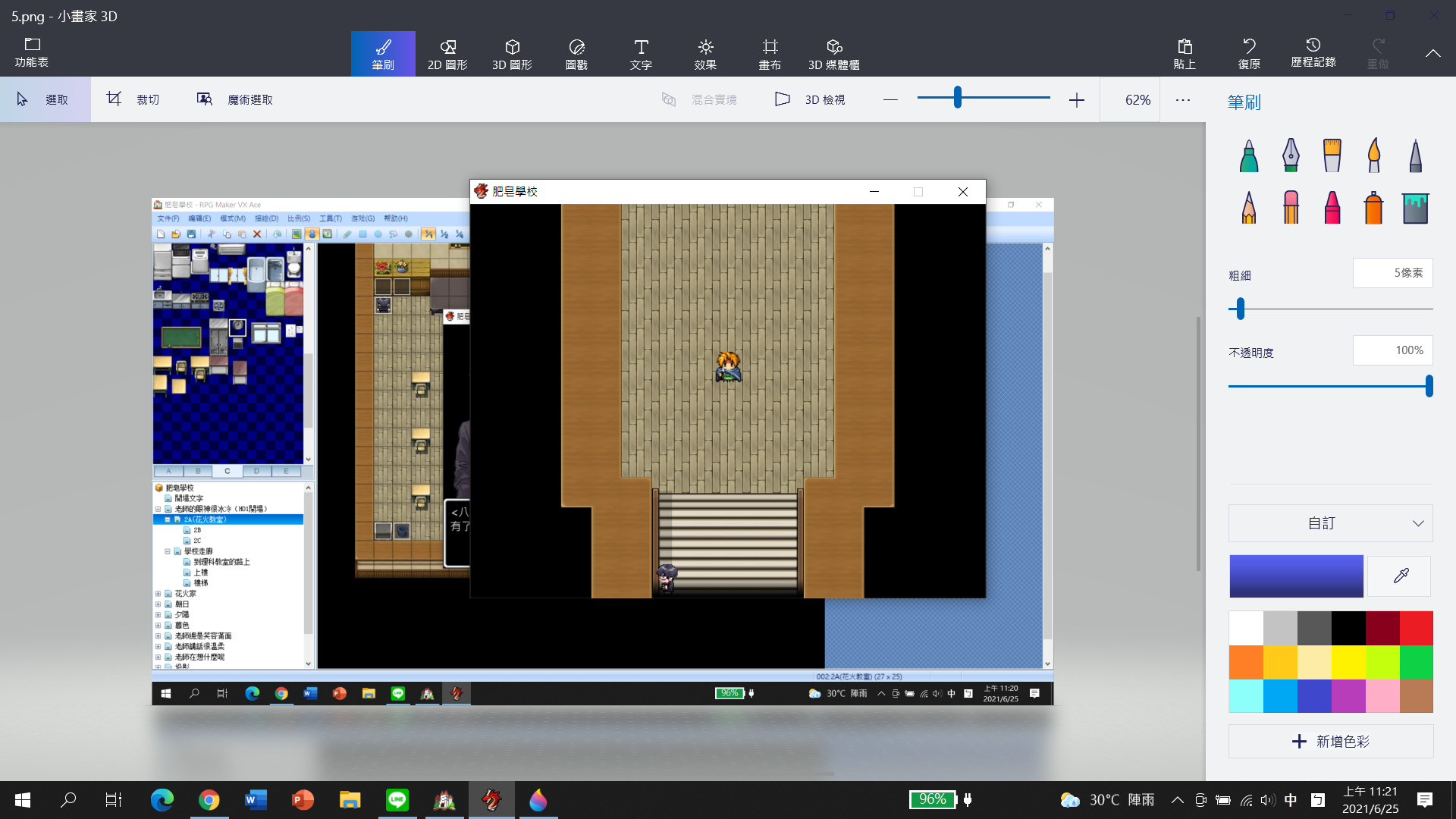The image size is (1456, 819).
Task: Click the 復原 undo button
Action: pos(1249,54)
